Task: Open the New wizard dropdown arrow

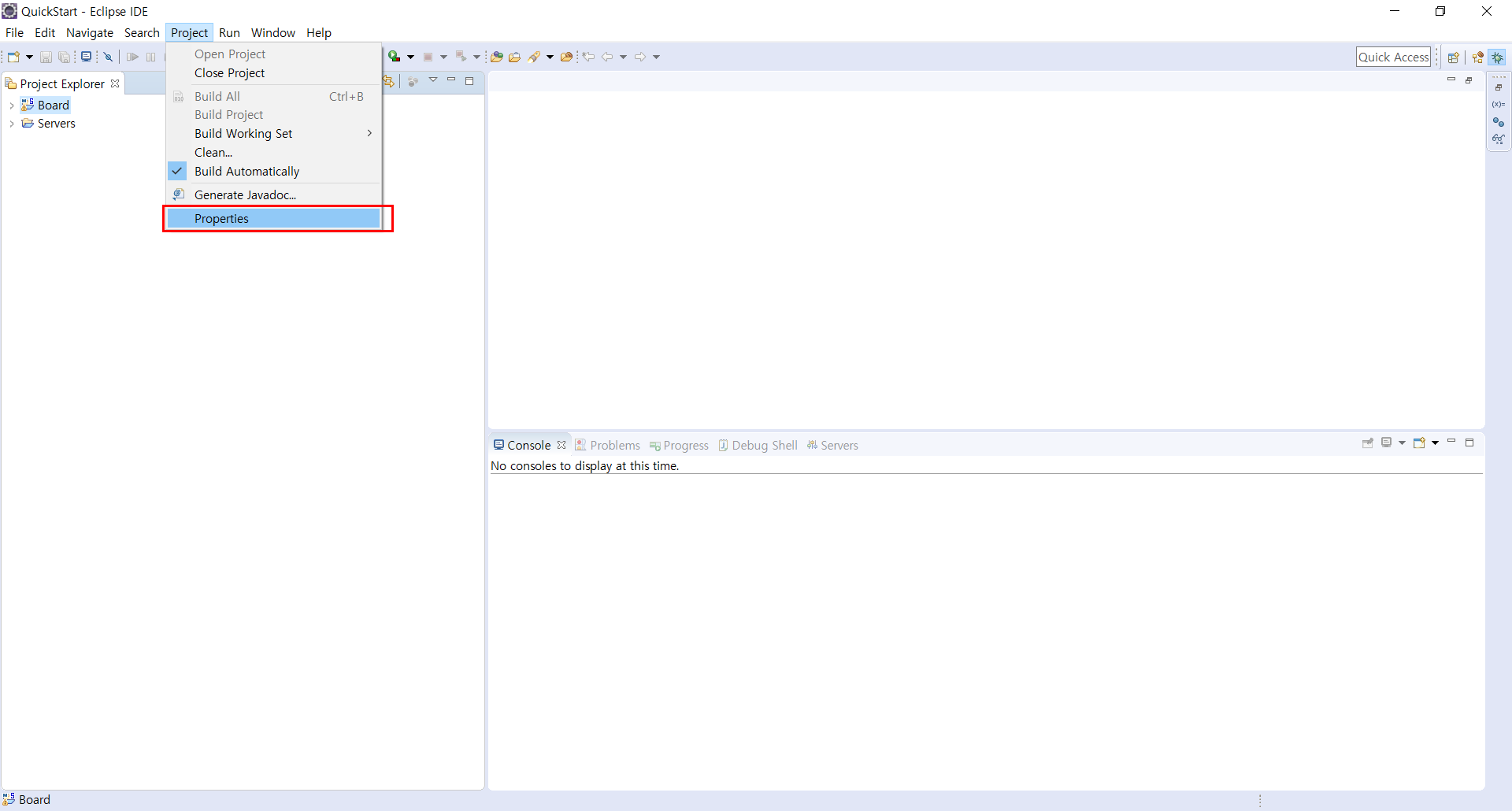Action: [x=29, y=57]
